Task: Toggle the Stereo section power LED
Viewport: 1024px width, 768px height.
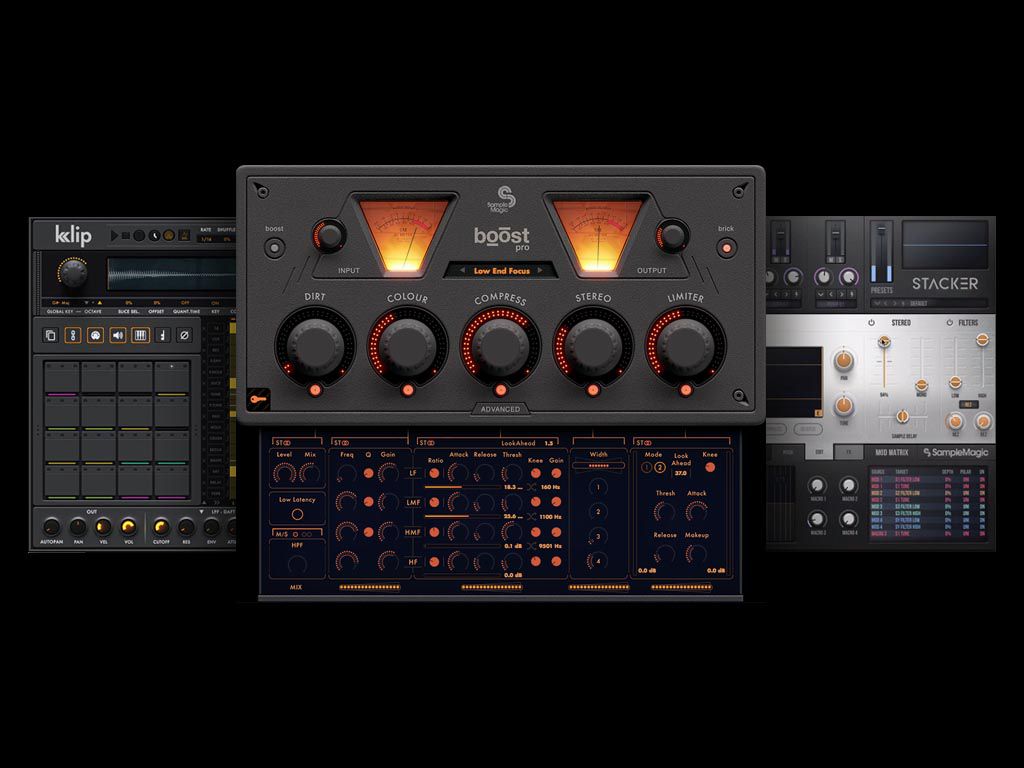Action: pos(593,390)
